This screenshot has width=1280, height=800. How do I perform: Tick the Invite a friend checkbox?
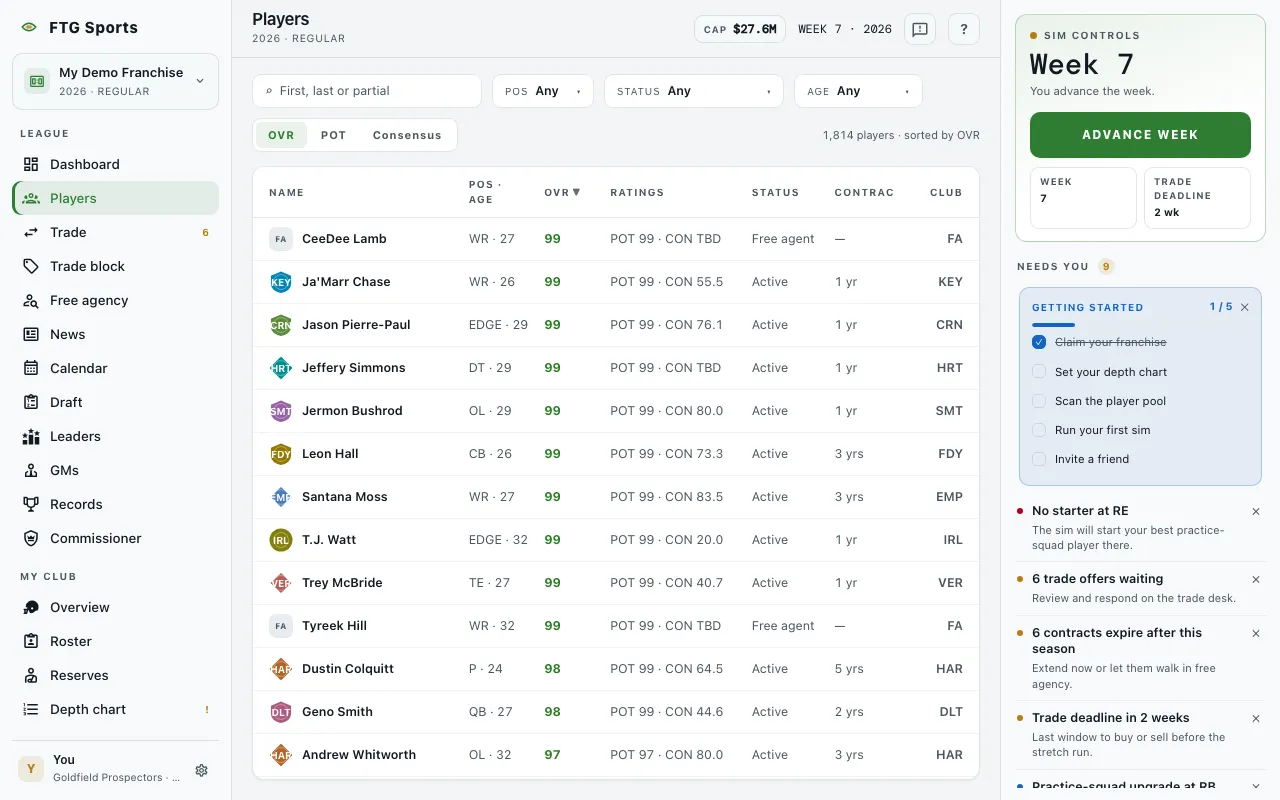click(1039, 459)
